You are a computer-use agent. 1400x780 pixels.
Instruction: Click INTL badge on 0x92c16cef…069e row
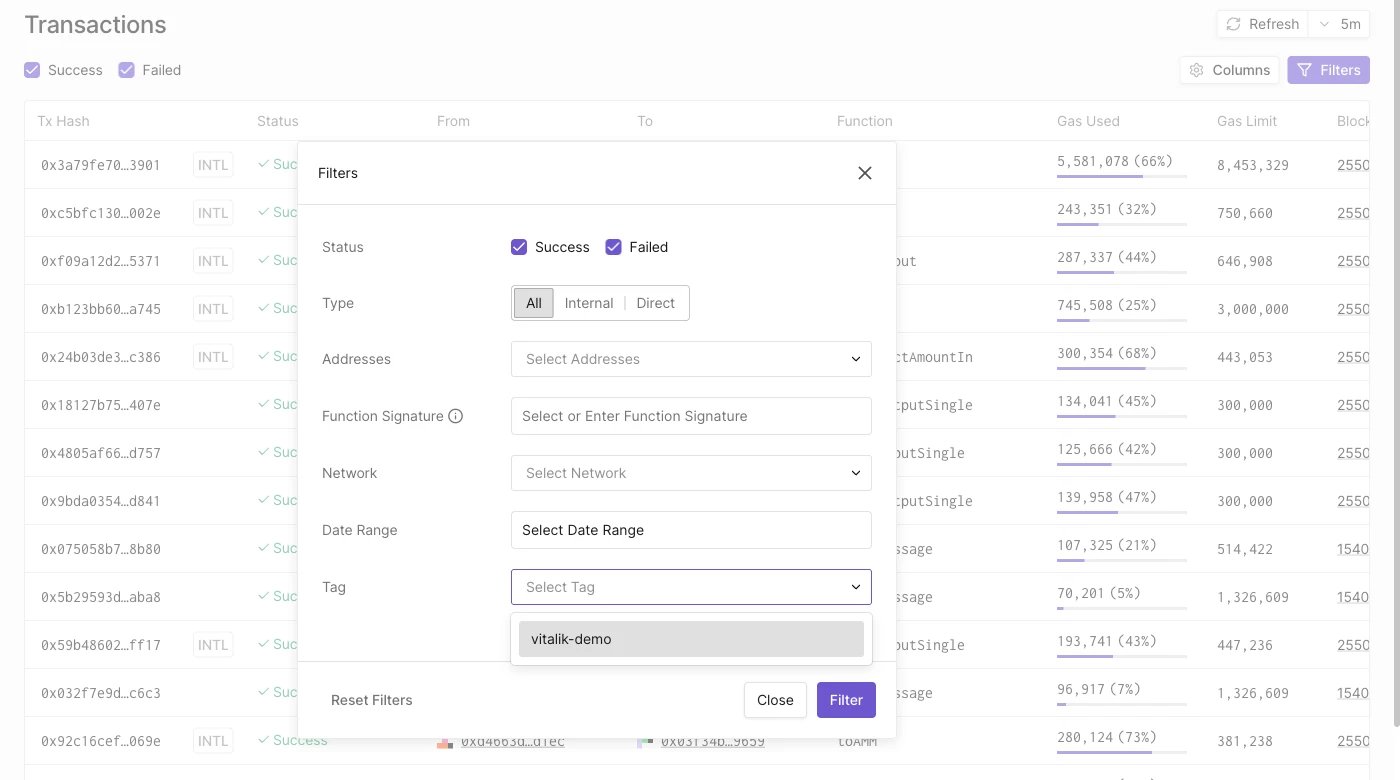click(x=213, y=741)
